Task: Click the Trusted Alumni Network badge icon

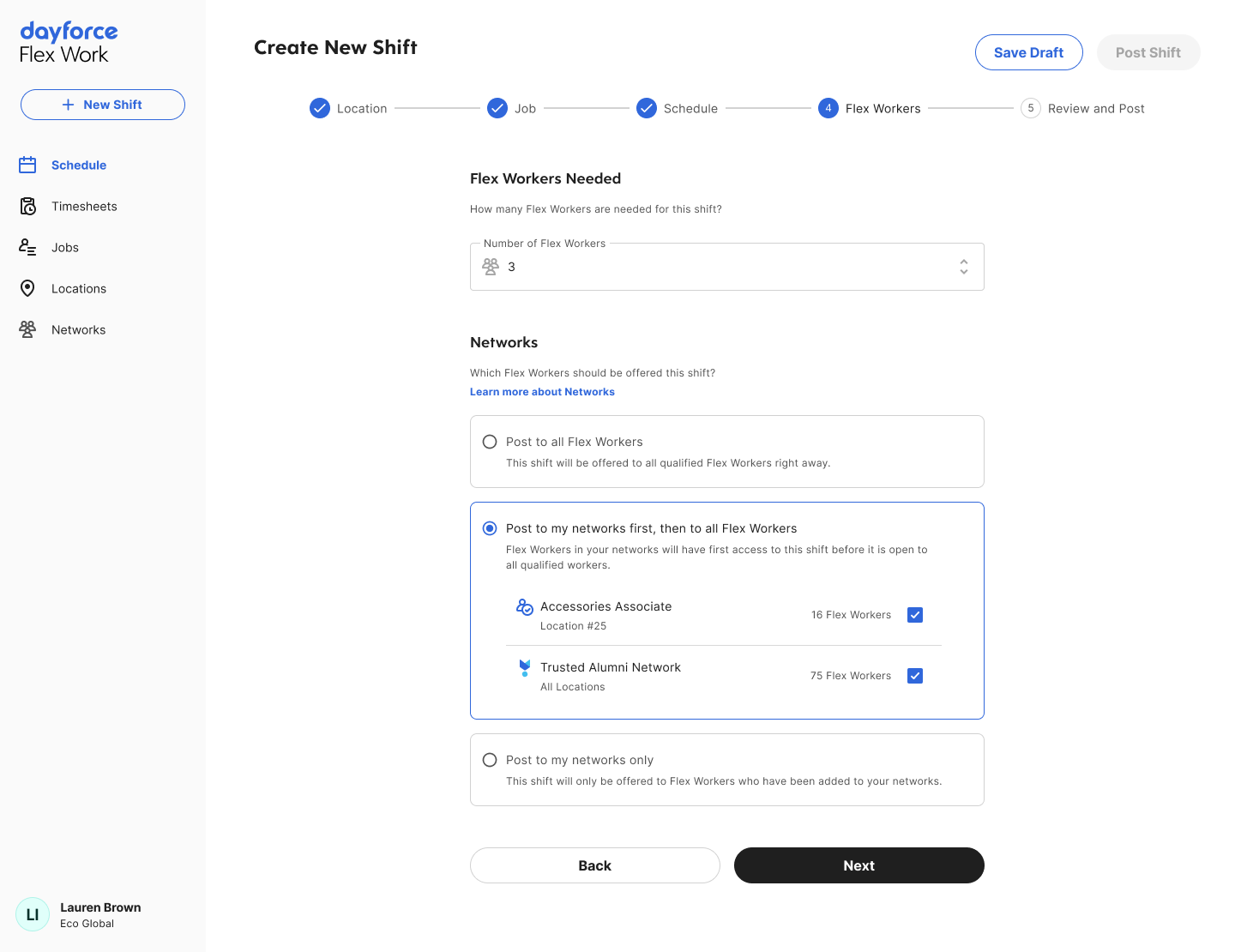Action: pyautogui.click(x=525, y=667)
